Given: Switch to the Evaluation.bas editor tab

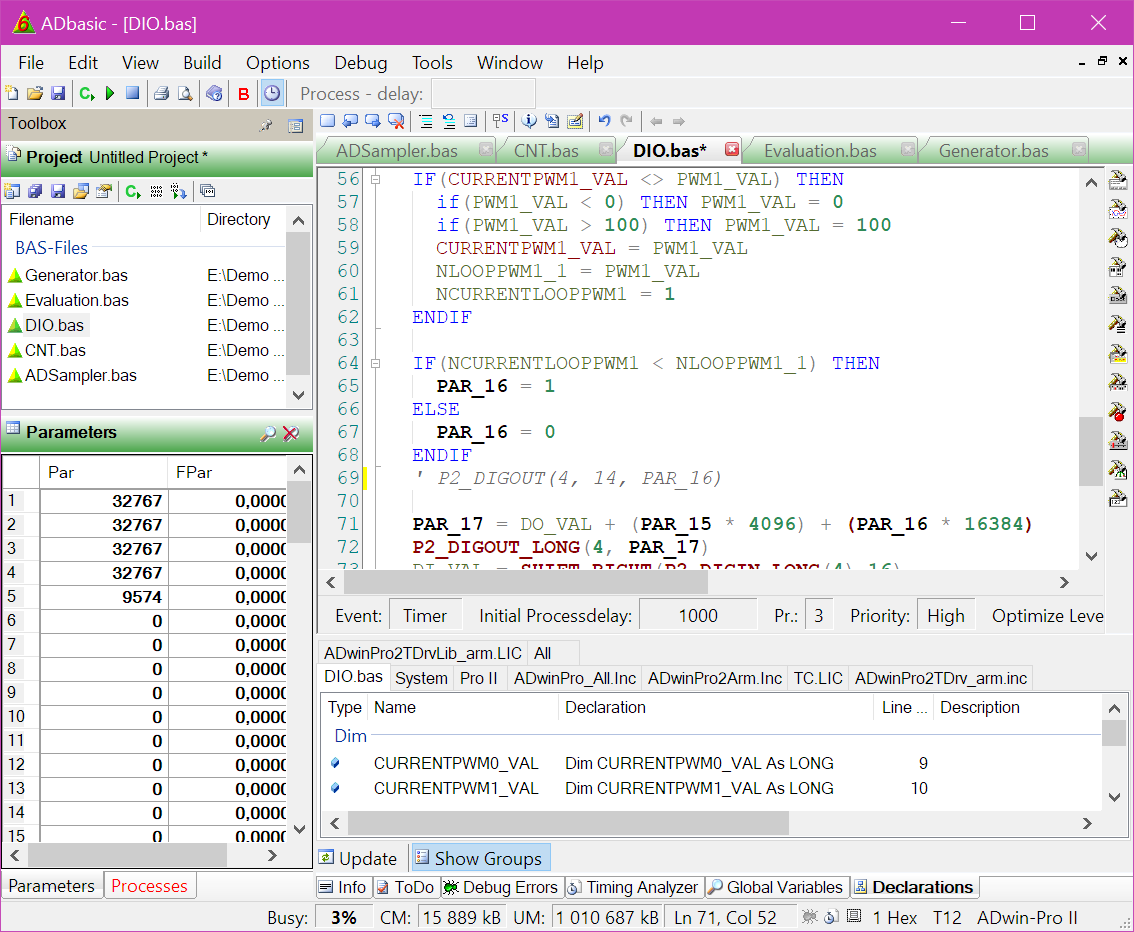Looking at the screenshot, I should (x=820, y=150).
